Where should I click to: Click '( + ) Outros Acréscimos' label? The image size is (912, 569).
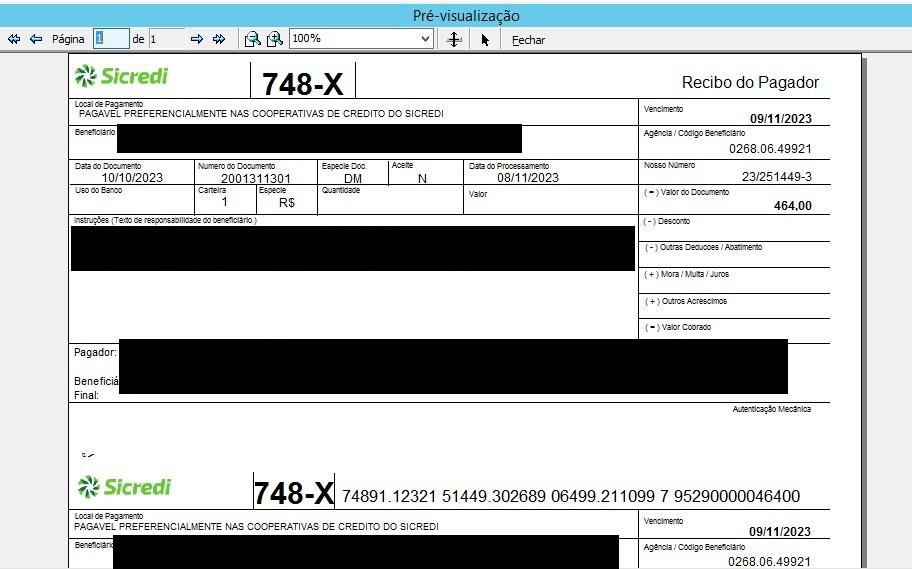[686, 301]
